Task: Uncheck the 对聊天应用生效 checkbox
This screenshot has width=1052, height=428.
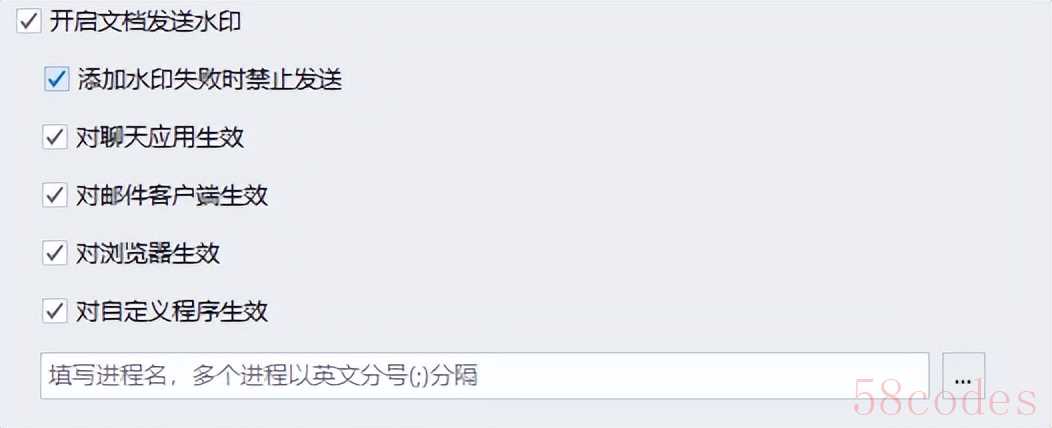Action: click(54, 138)
